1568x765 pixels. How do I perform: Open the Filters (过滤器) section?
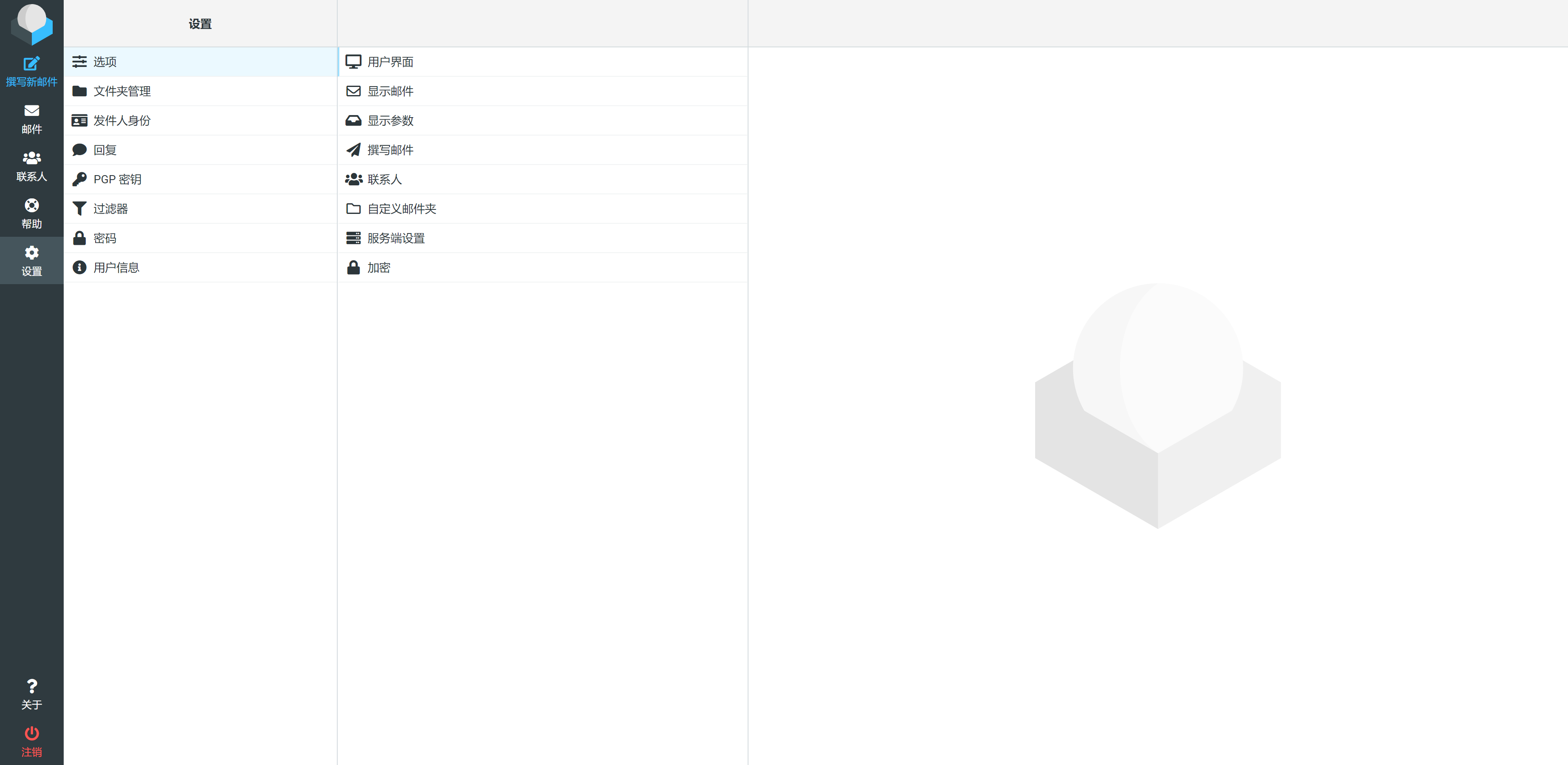[x=110, y=209]
